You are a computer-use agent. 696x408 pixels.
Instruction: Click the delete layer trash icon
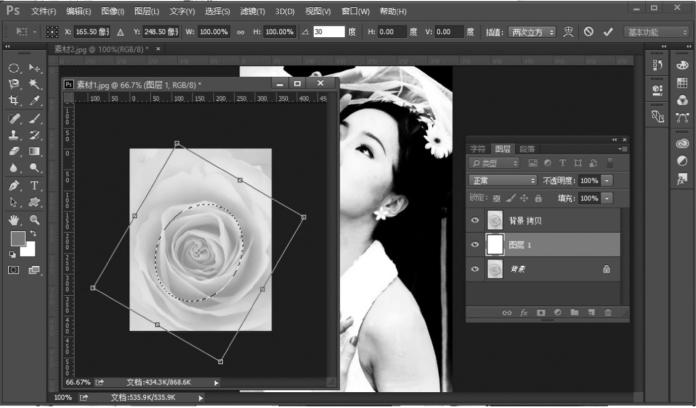(x=608, y=313)
